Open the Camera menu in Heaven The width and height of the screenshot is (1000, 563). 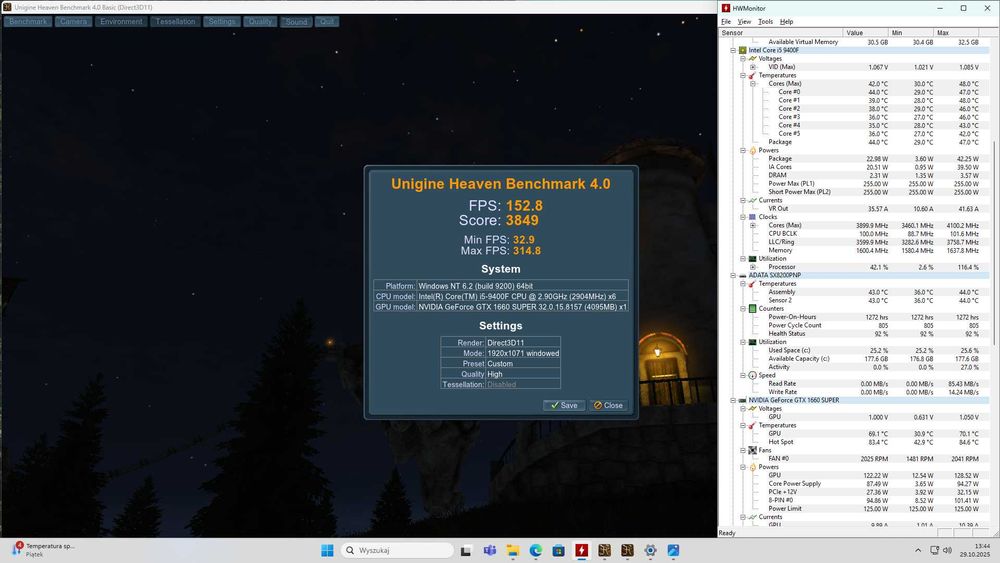click(x=73, y=22)
